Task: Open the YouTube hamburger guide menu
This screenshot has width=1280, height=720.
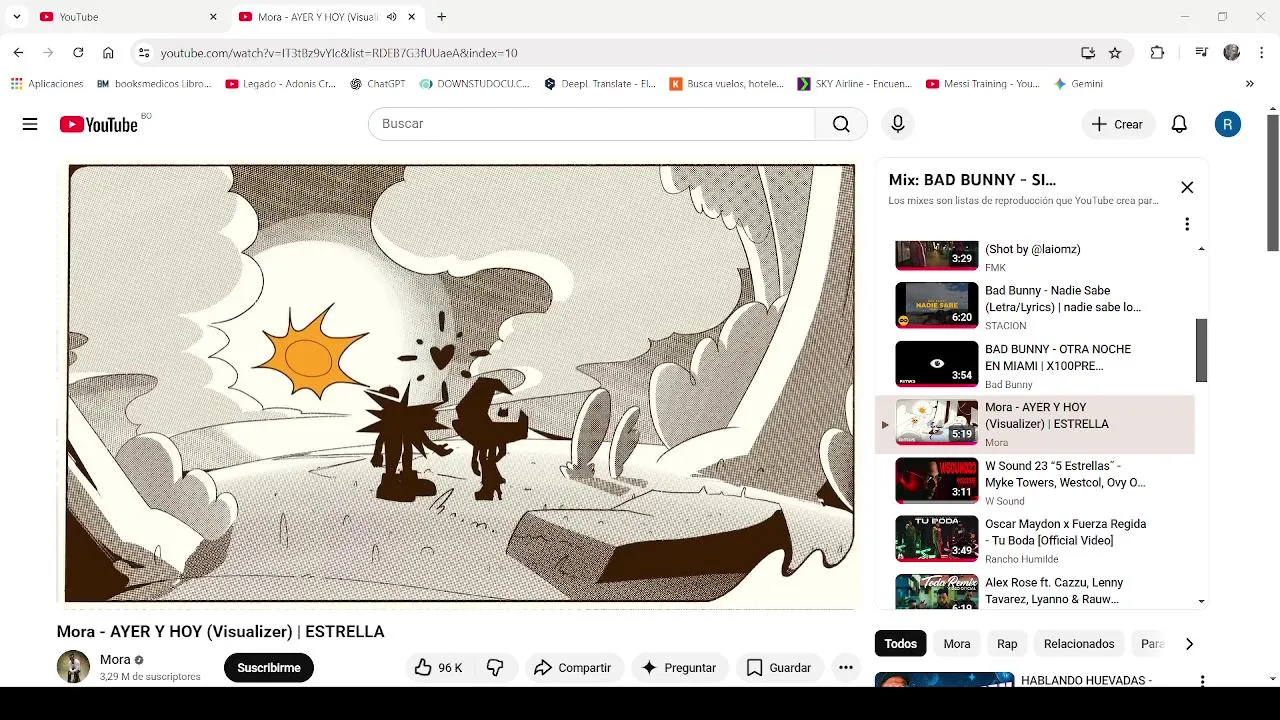Action: 30,124
